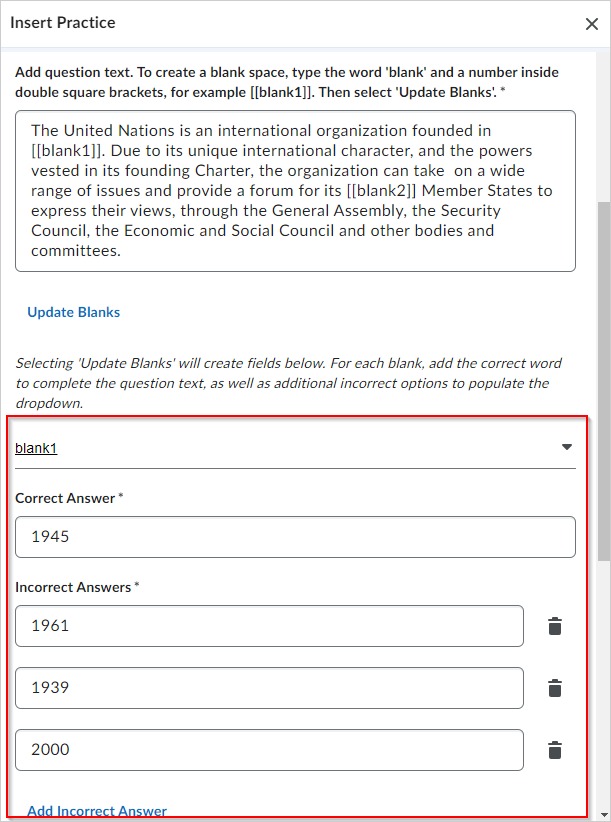The width and height of the screenshot is (611, 822).
Task: Focus the question text area
Action: [296, 191]
